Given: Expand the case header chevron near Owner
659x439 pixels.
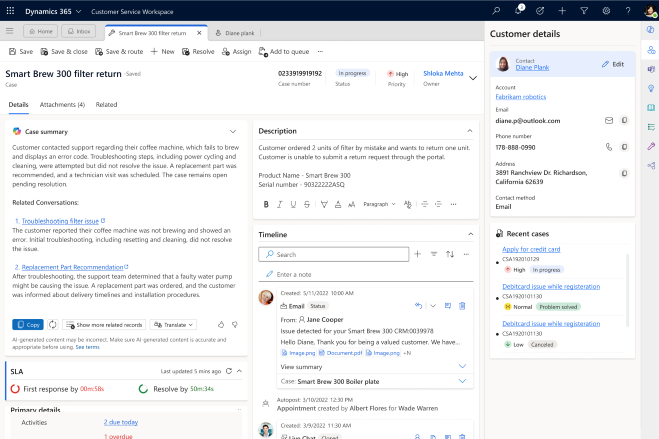Looking at the screenshot, I should click(473, 78).
